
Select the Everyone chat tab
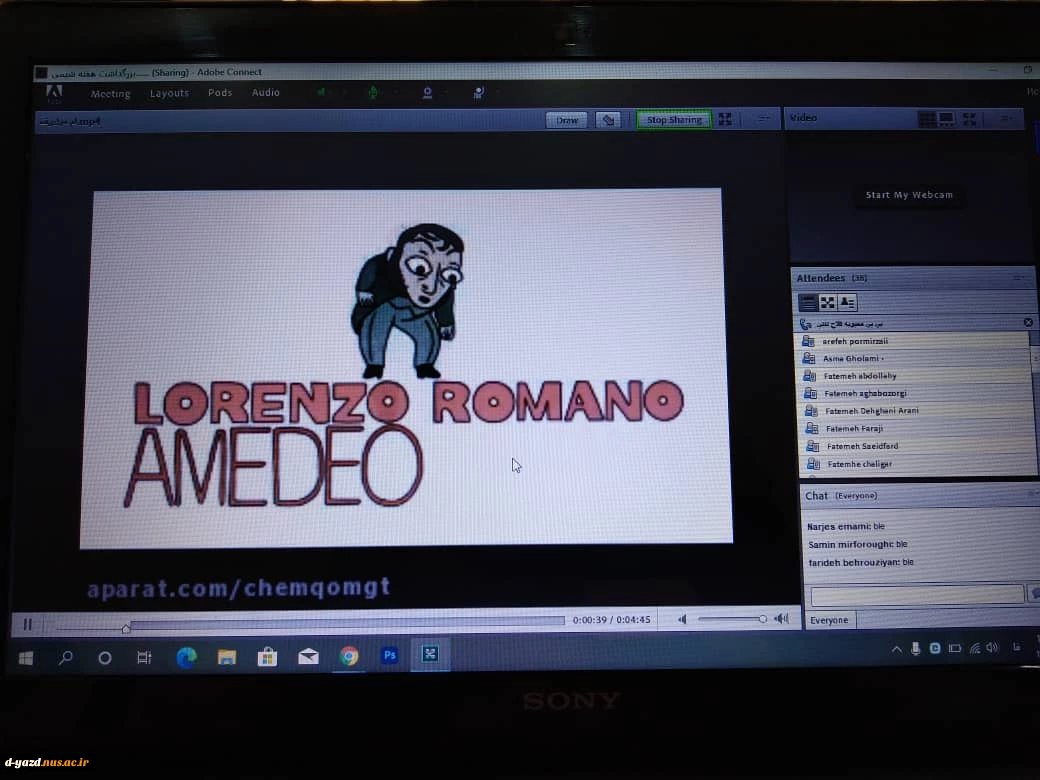(x=829, y=620)
